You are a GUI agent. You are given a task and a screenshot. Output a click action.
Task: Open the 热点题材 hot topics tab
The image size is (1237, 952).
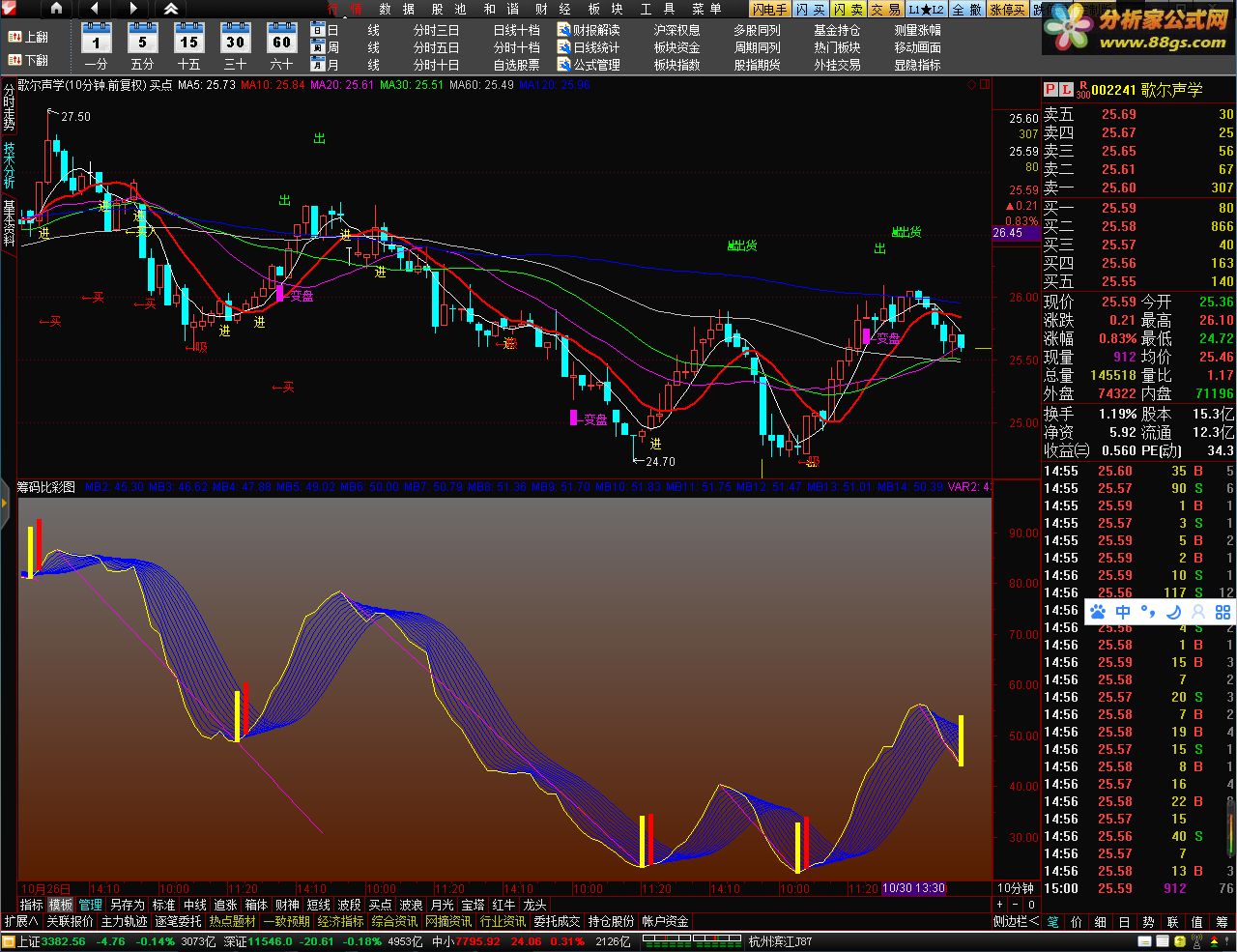(232, 921)
